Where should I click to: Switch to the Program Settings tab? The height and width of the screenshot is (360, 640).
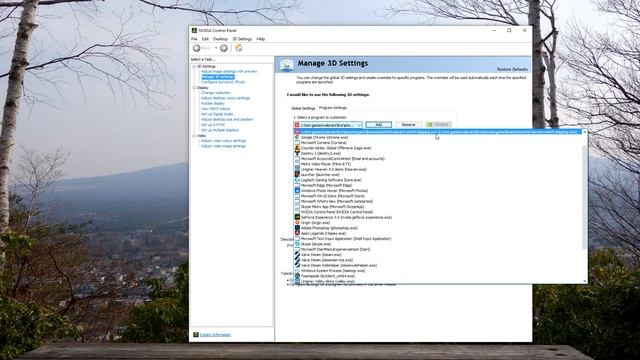333,108
